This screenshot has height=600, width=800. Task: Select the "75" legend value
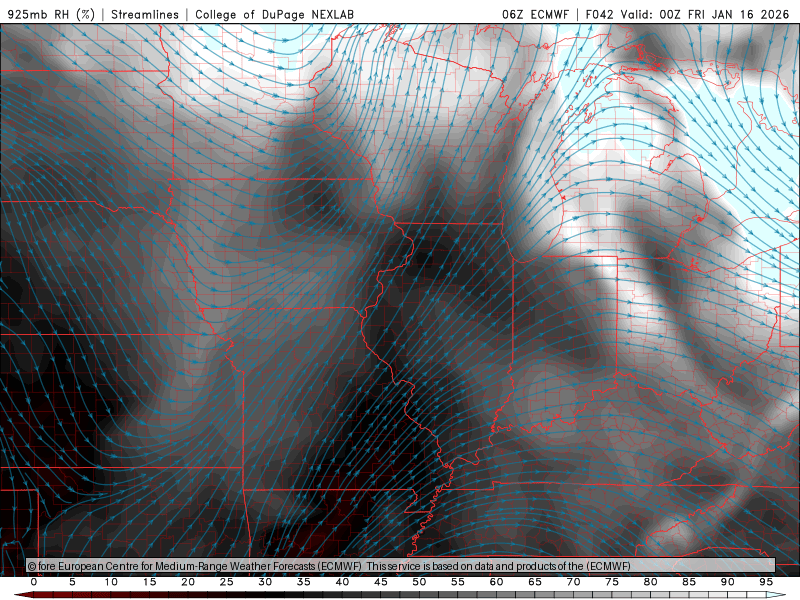pyautogui.click(x=612, y=582)
